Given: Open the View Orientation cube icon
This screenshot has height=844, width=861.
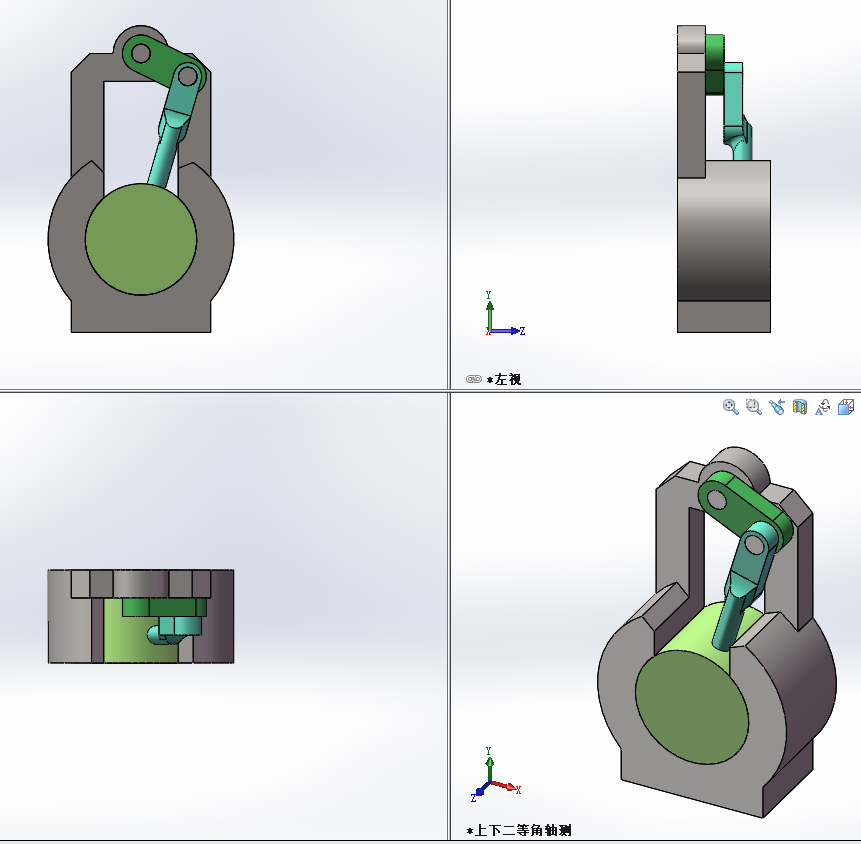Looking at the screenshot, I should pos(846,407).
